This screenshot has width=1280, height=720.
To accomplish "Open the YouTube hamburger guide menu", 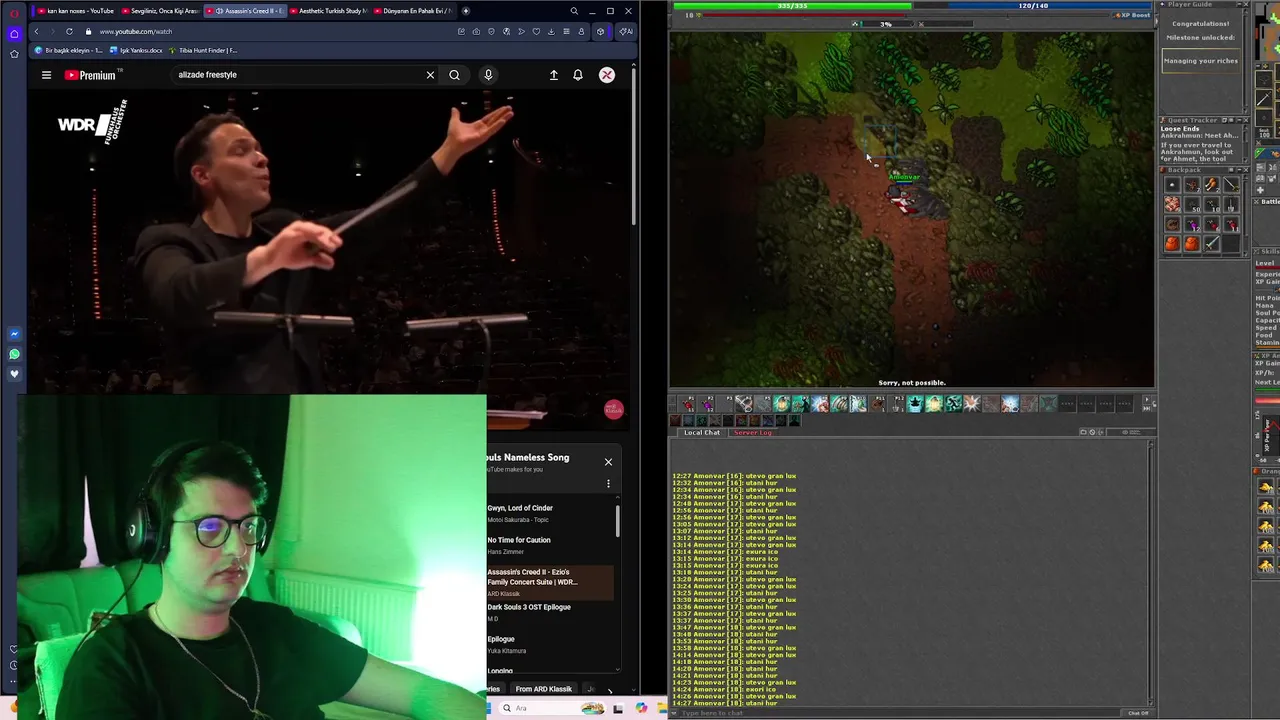I will (46, 75).
